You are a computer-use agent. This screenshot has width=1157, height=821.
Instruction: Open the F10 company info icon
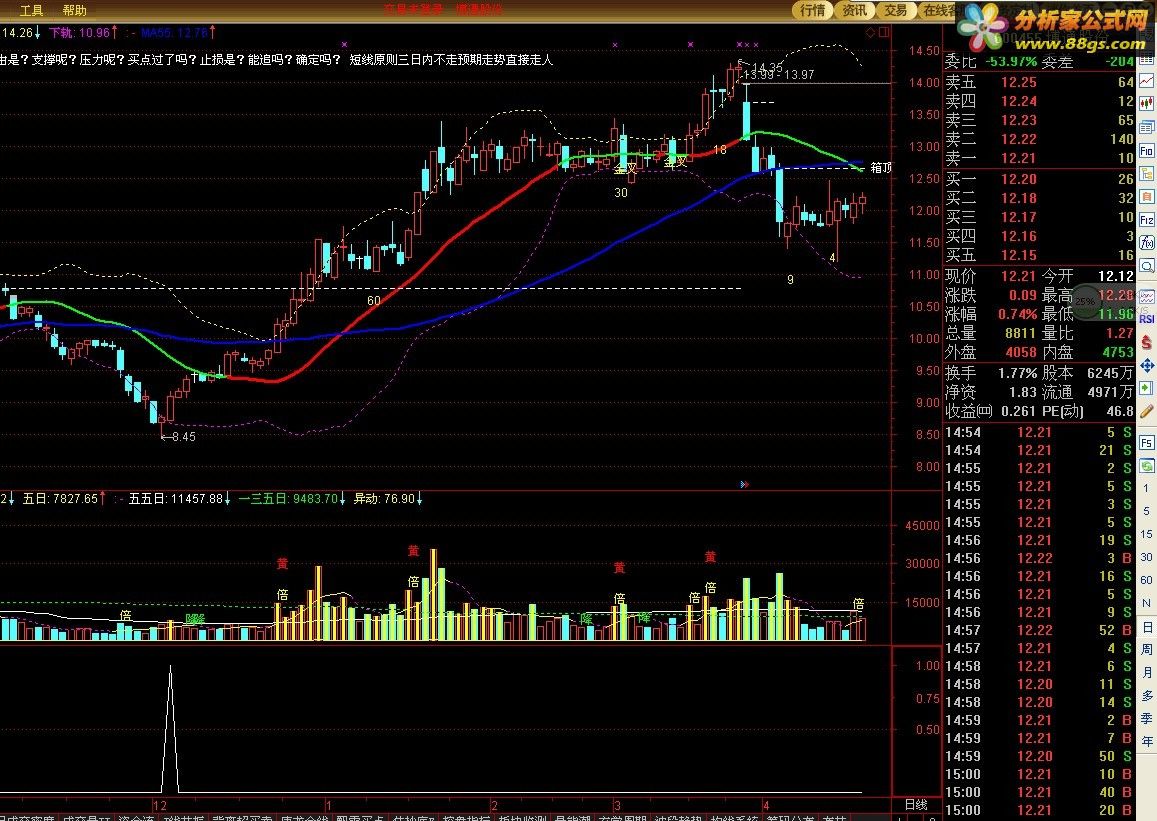pyautogui.click(x=1147, y=150)
